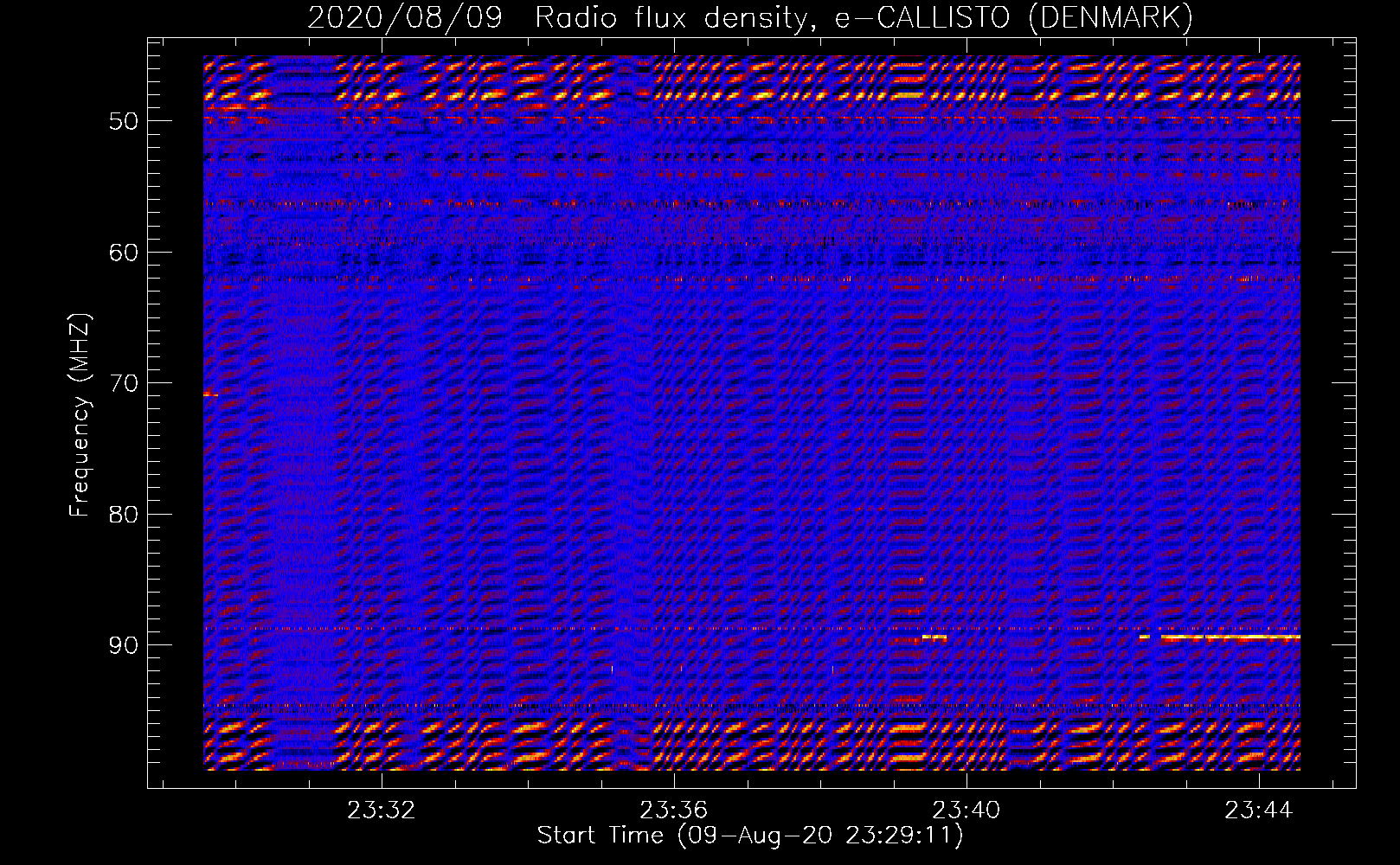Click the '50' frequency tick label

click(x=124, y=121)
